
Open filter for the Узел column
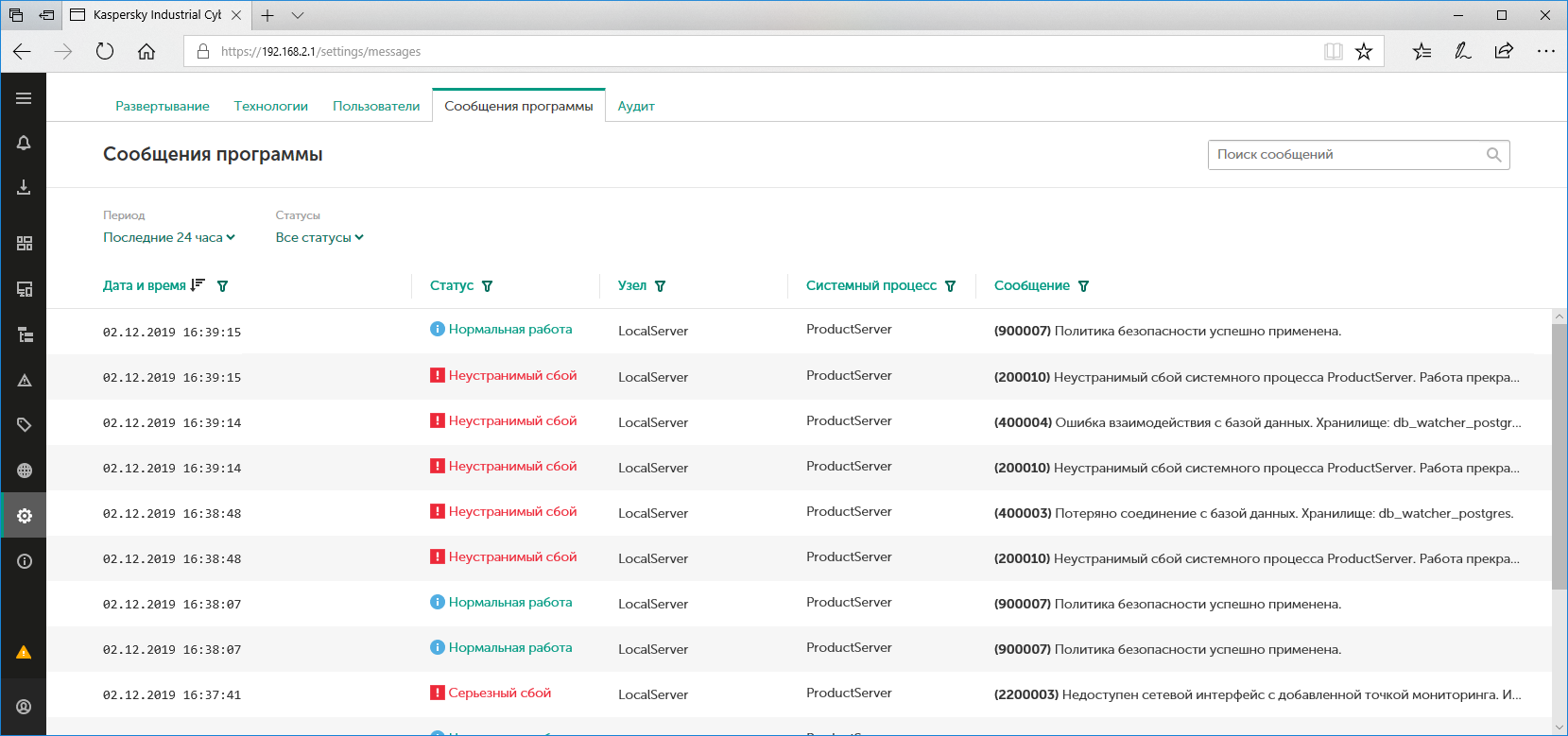pos(661,286)
